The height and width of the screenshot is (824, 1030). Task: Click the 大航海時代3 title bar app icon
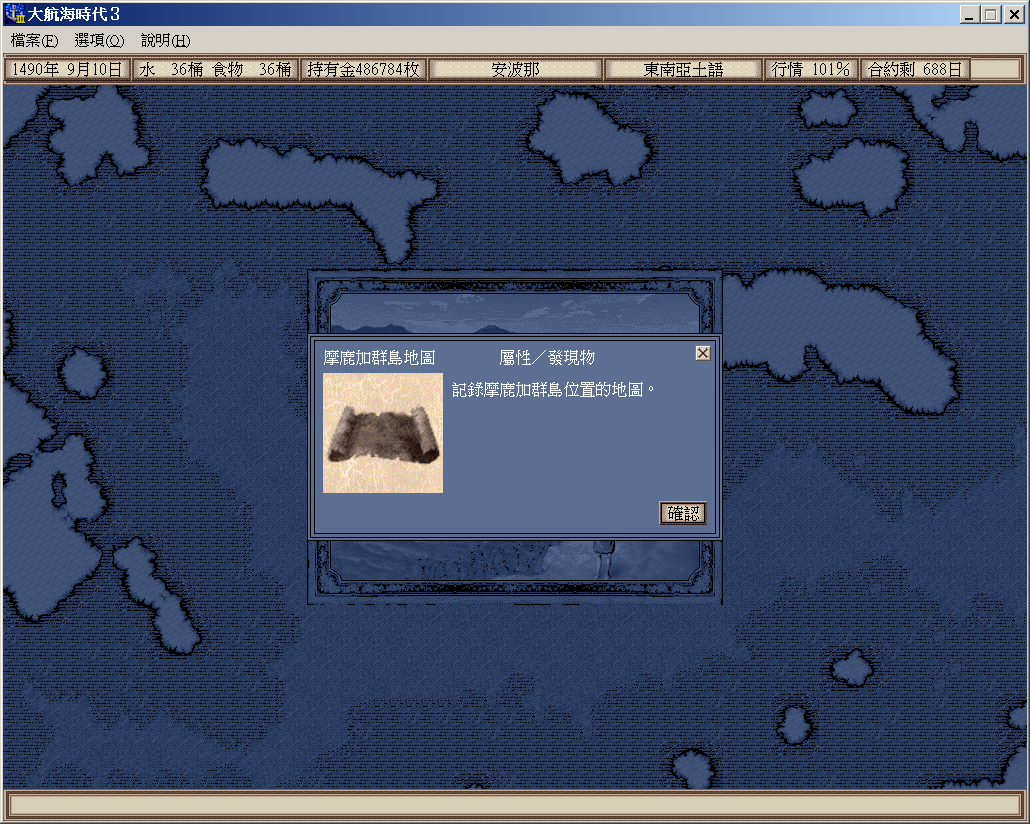(14, 14)
